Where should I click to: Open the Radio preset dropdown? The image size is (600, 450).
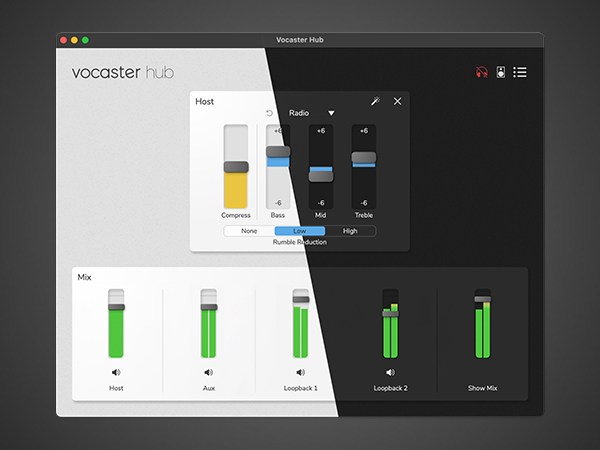click(312, 113)
